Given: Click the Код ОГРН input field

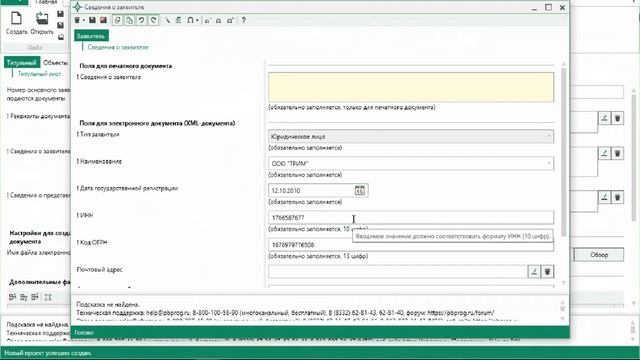Looking at the screenshot, I should click(x=411, y=245).
